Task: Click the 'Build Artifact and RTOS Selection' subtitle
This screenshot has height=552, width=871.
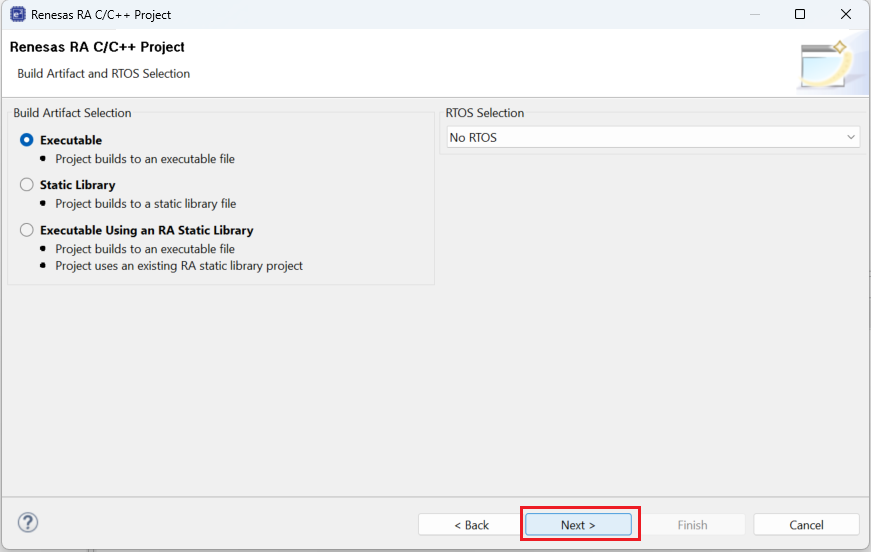Action: (x=103, y=74)
